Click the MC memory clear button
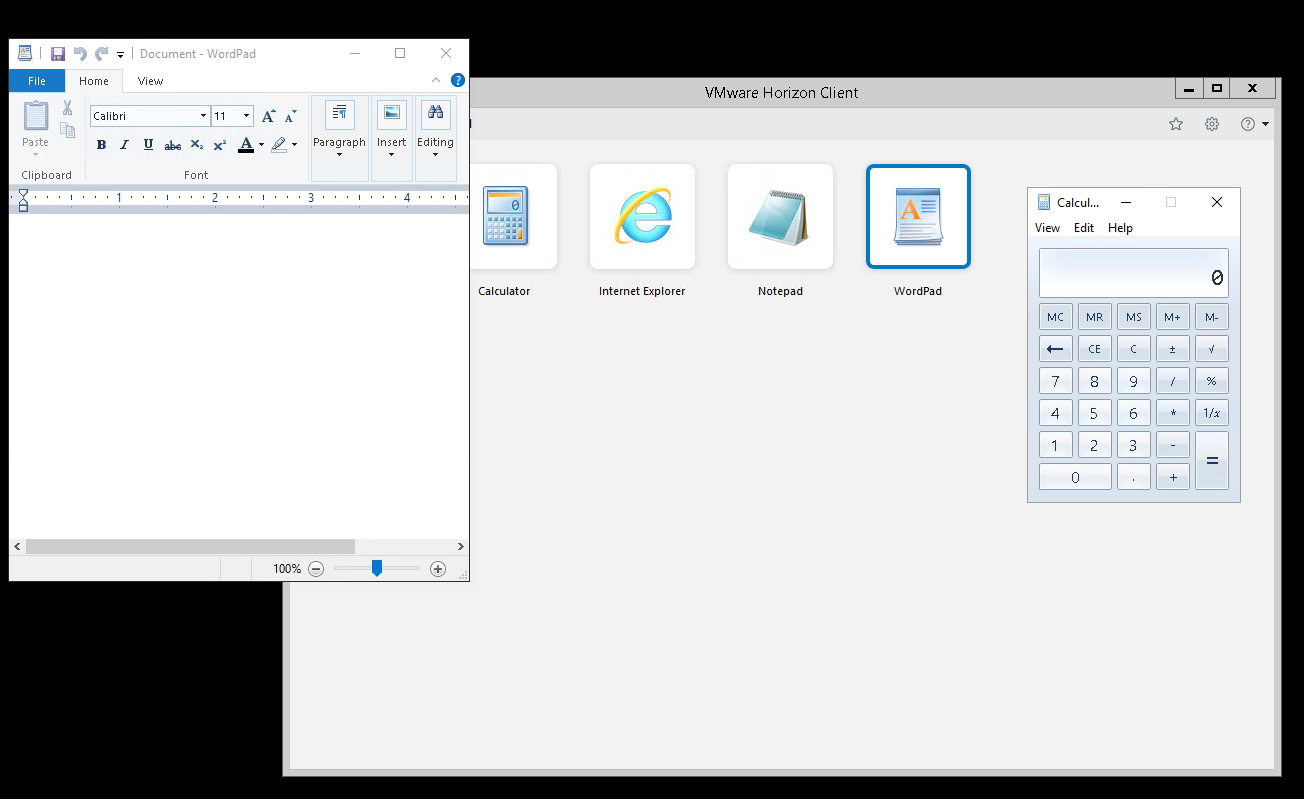This screenshot has height=799, width=1304. [1056, 317]
